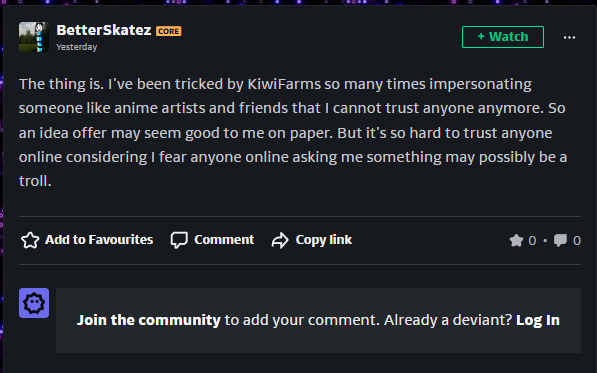Click the star icon beside Add to Favourites
The image size is (597, 373).
click(x=30, y=240)
